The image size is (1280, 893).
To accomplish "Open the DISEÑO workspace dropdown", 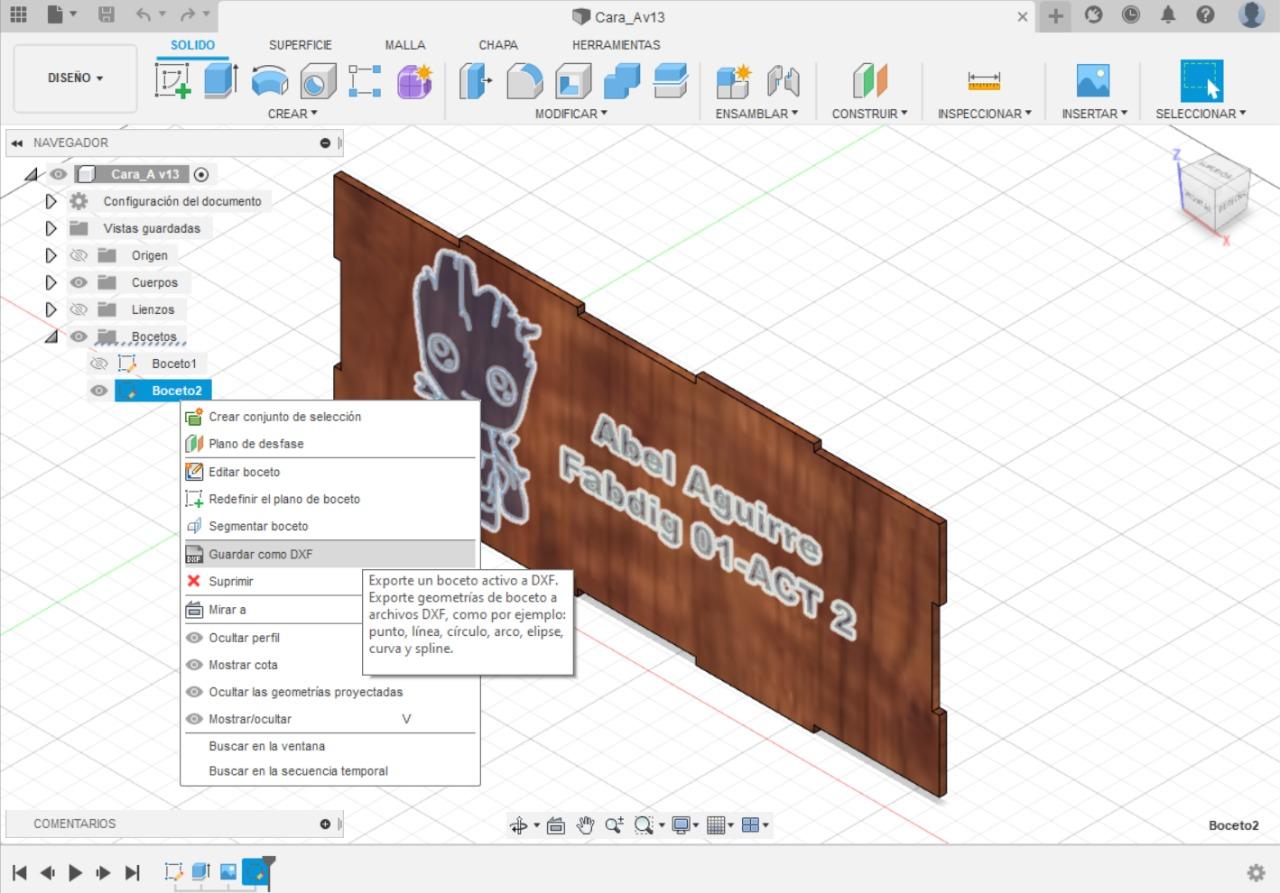I will [76, 78].
